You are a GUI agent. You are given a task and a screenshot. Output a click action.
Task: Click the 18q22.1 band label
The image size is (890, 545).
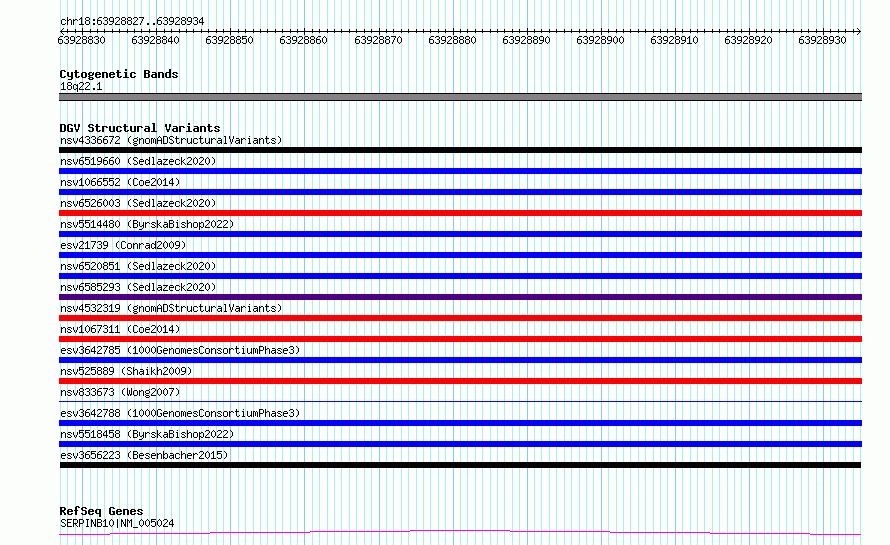(x=81, y=86)
